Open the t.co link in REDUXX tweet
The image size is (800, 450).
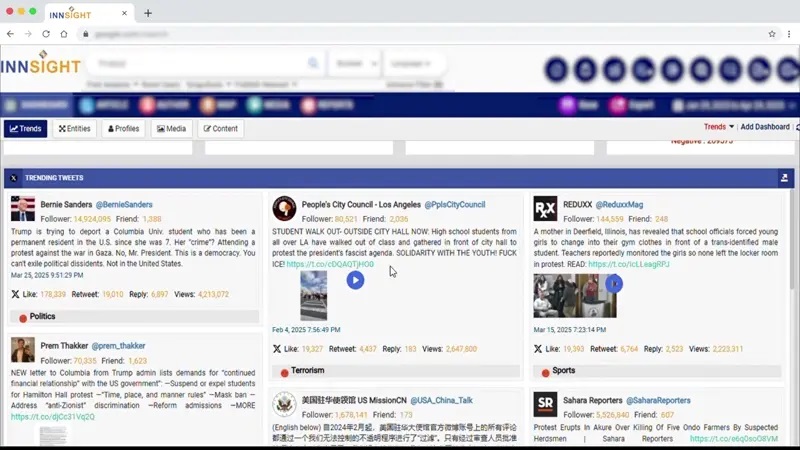pos(629,264)
